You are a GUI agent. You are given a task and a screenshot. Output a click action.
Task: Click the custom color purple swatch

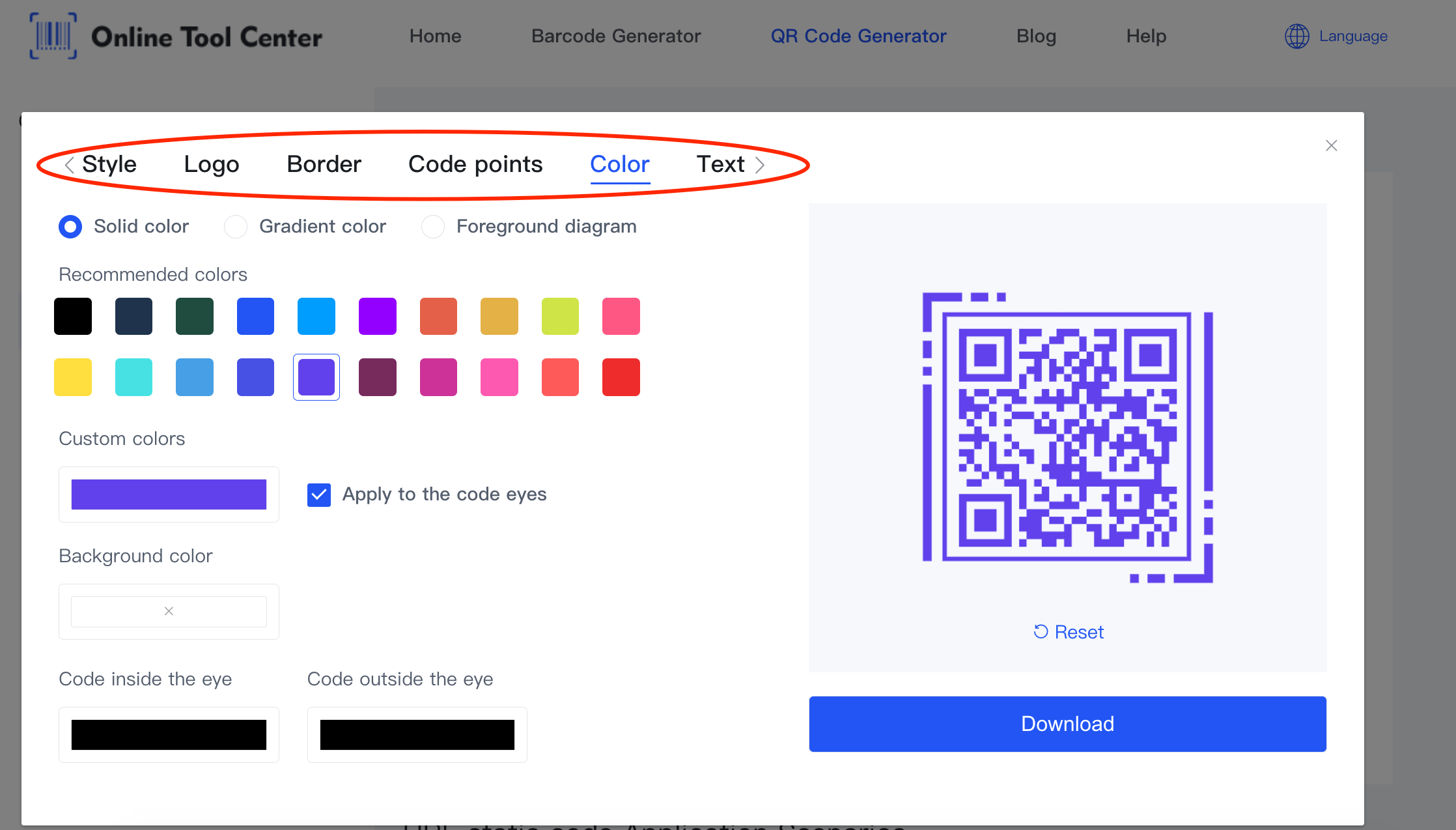pos(168,493)
